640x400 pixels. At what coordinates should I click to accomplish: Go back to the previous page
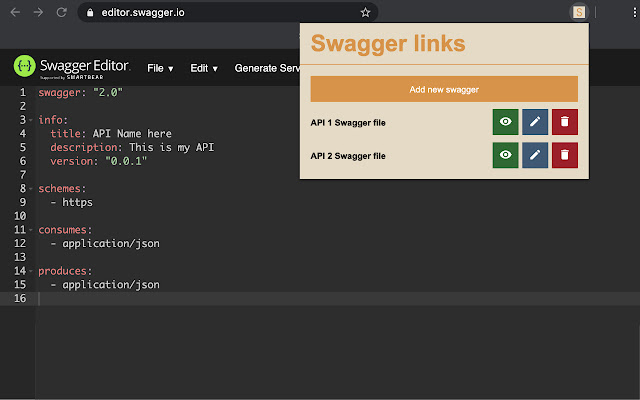point(16,13)
